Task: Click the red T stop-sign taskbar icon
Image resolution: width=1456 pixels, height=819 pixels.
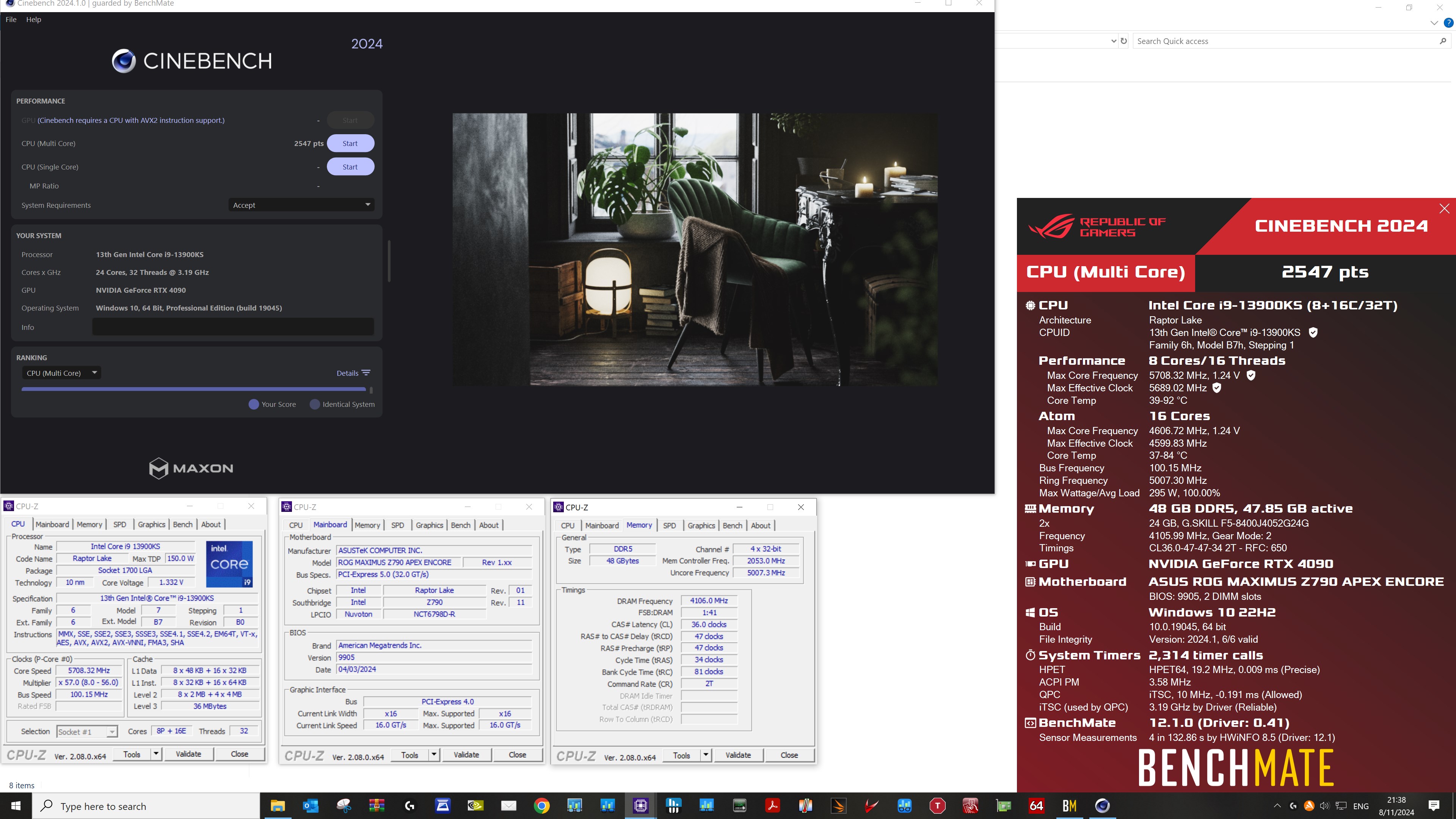Action: (938, 805)
